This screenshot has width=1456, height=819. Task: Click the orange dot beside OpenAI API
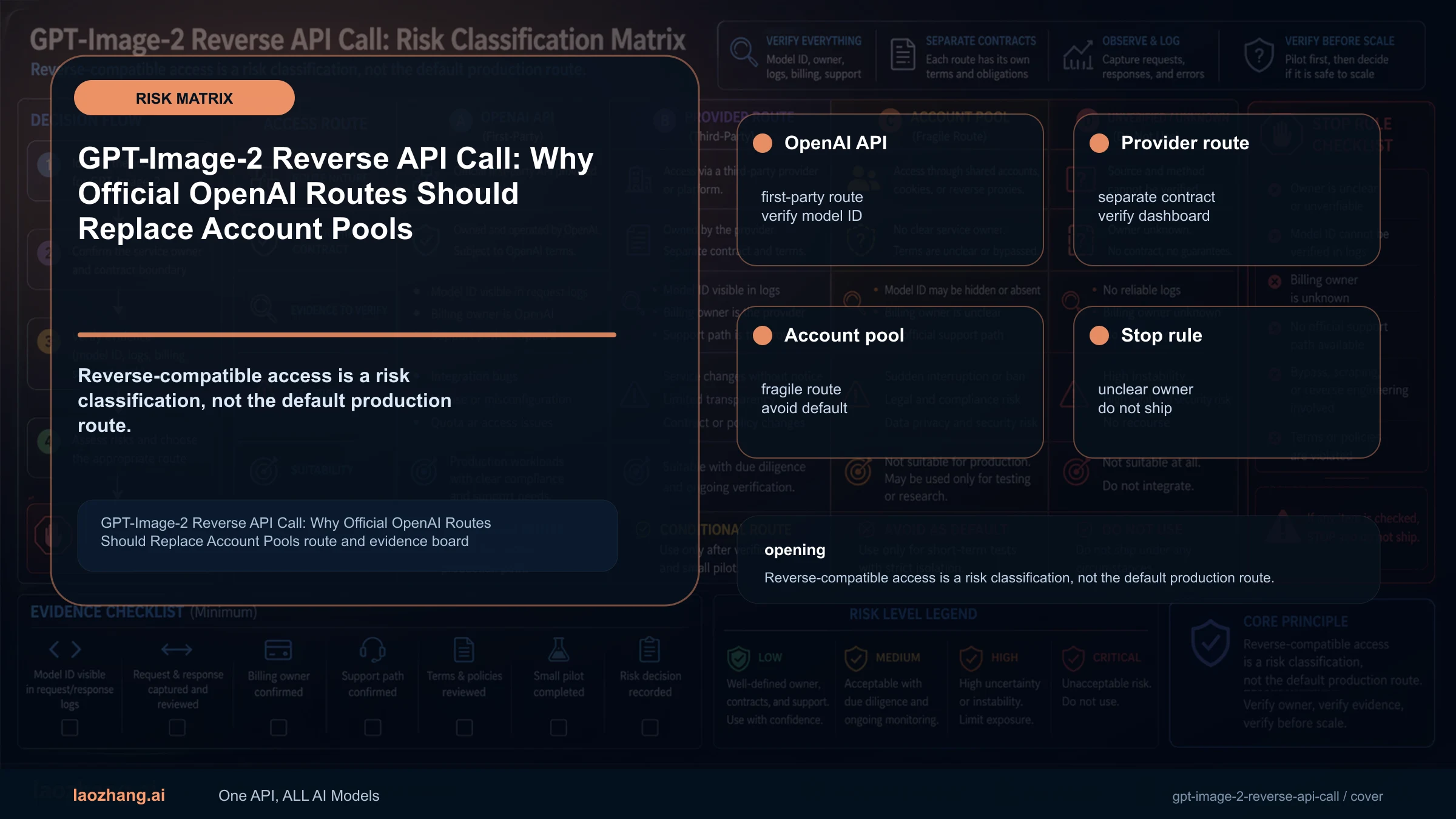(x=763, y=143)
